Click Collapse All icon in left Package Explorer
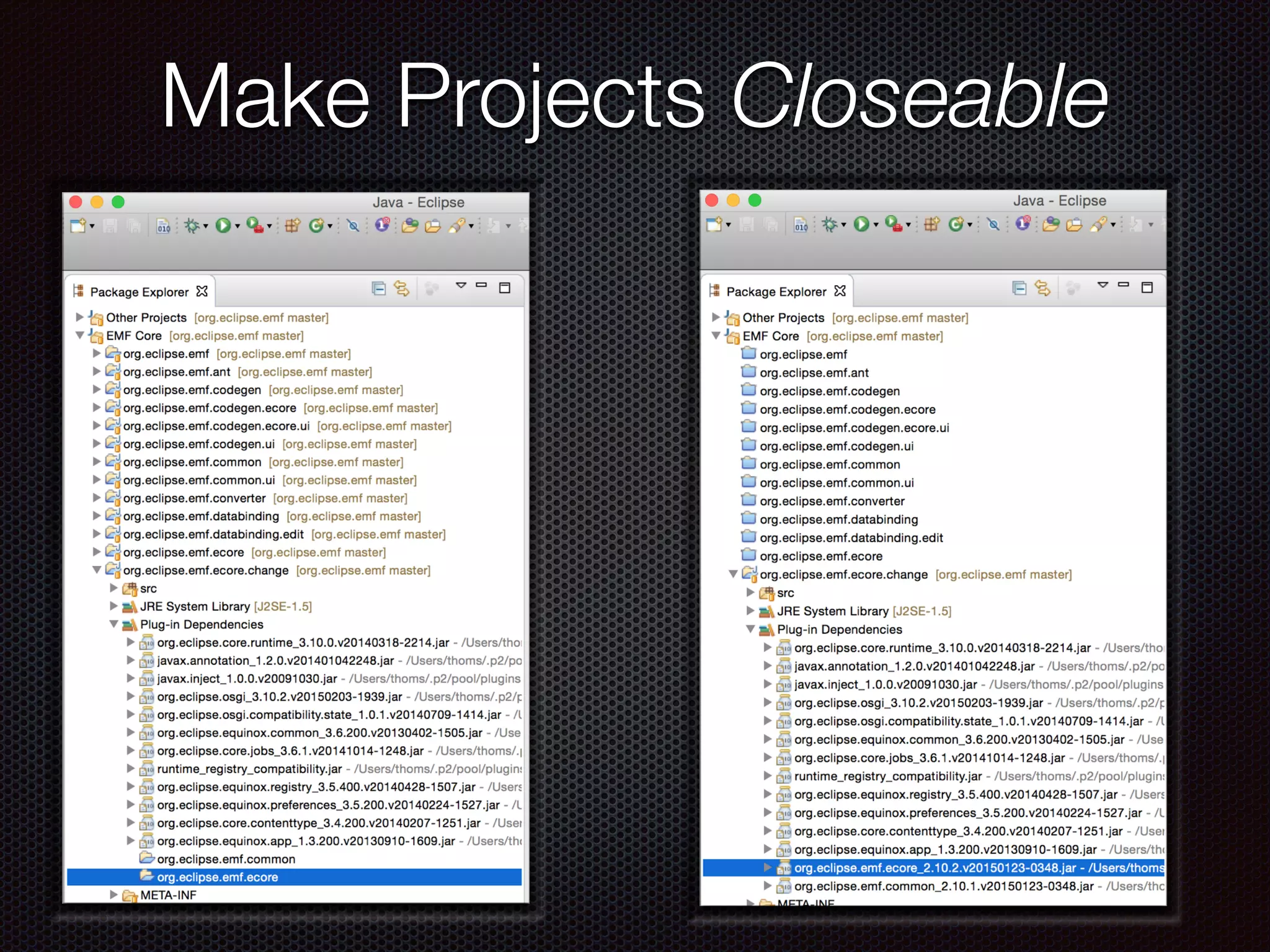This screenshot has width=1270, height=952. tap(379, 288)
